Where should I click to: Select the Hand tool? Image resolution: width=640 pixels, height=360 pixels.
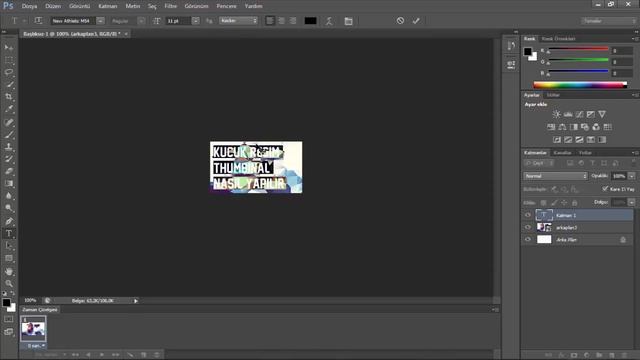tap(9, 271)
